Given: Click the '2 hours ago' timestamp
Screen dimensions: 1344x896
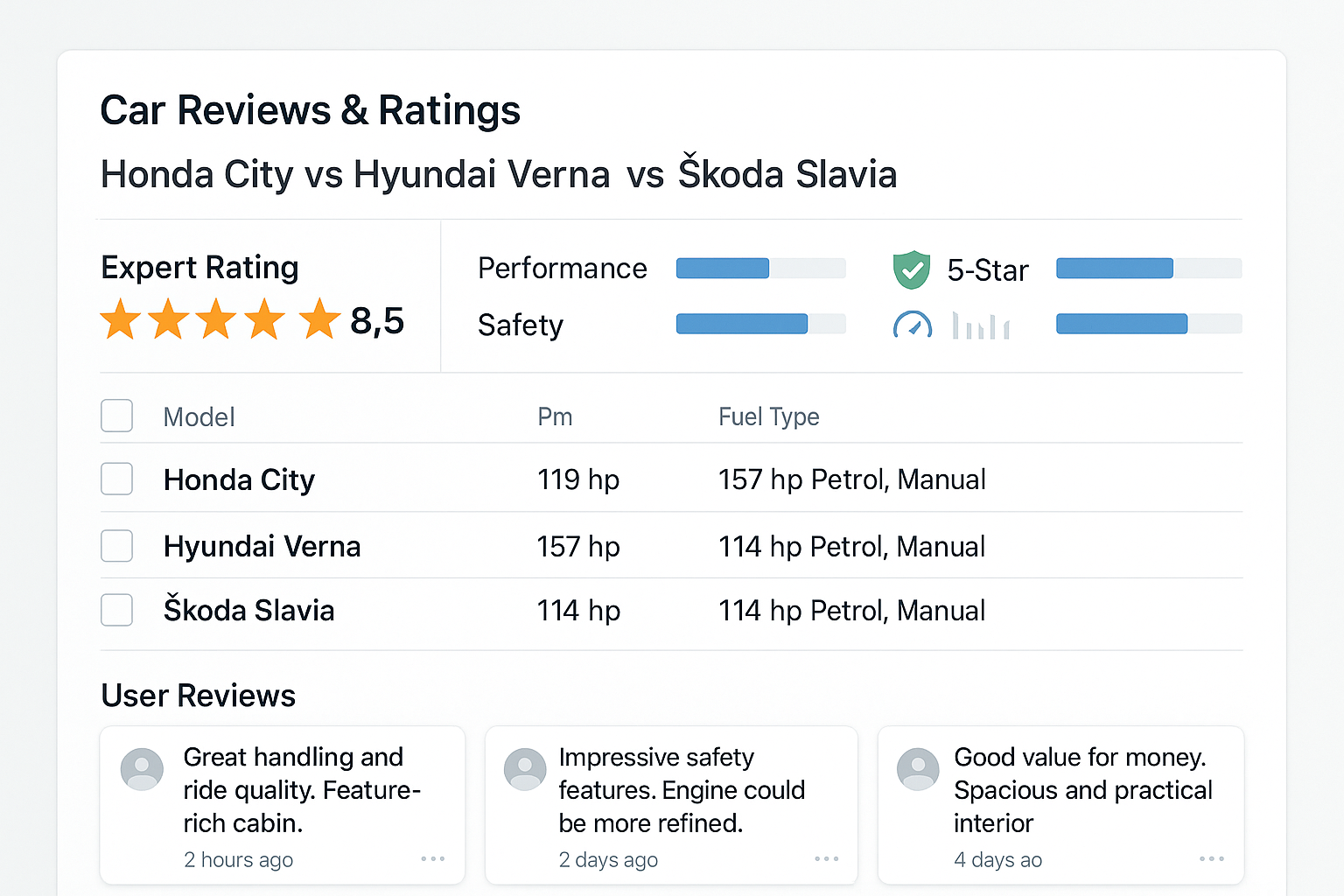Looking at the screenshot, I should [x=238, y=860].
